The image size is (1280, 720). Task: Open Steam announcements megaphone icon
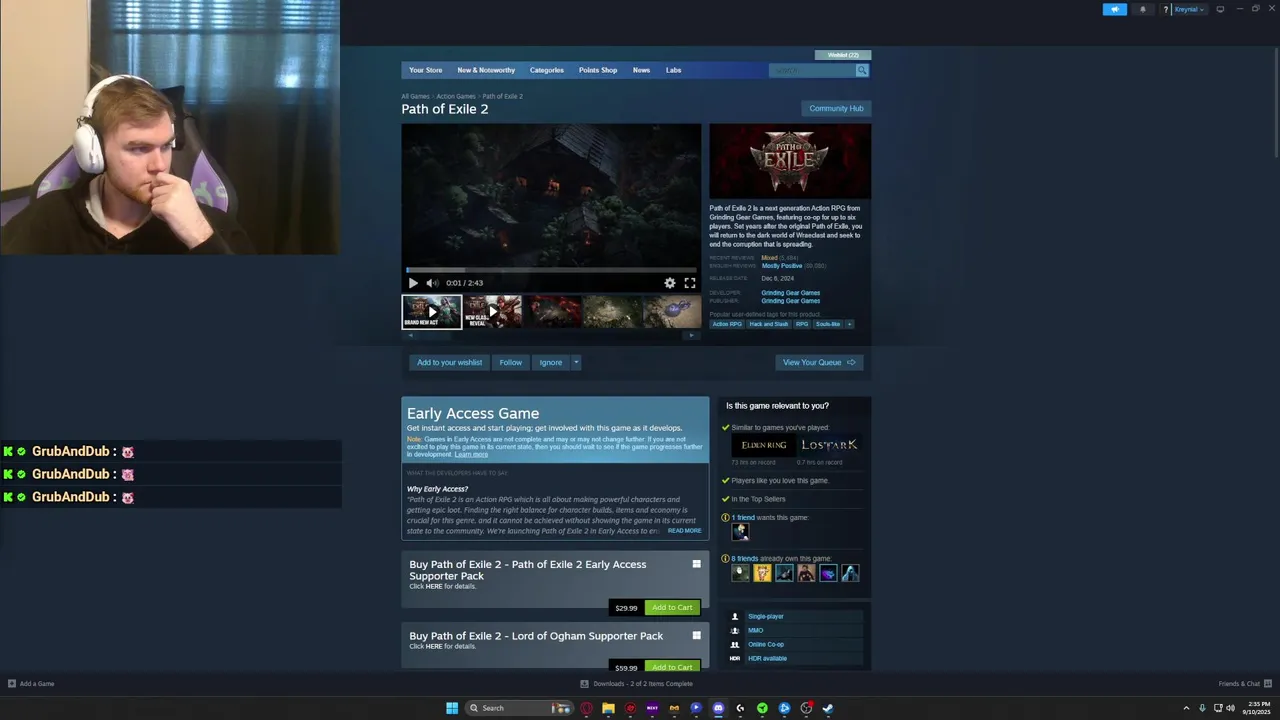click(1114, 9)
